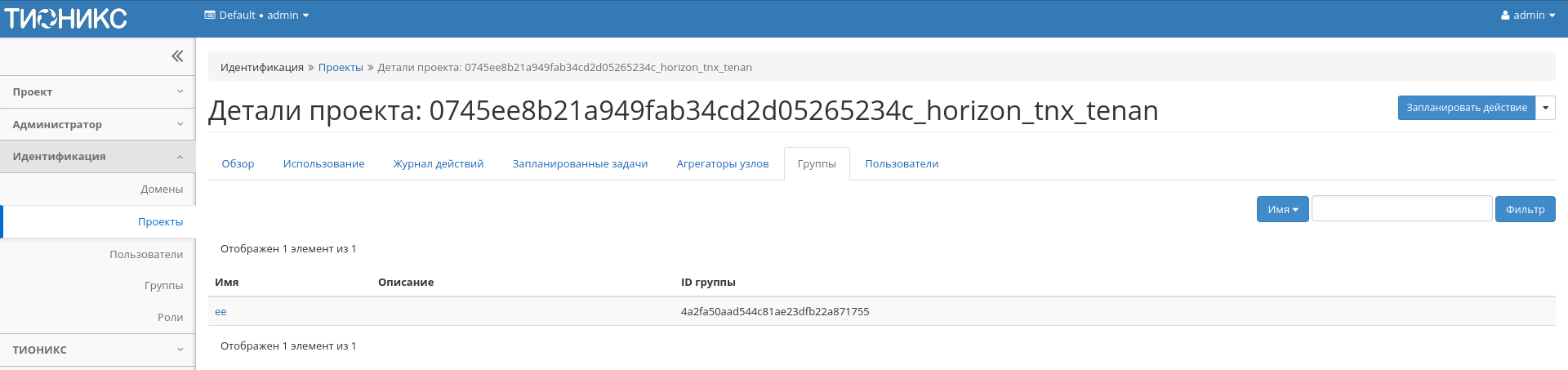Viewport: 1568px width, 370px height.
Task: Open the Default admin project selector
Action: tap(256, 16)
